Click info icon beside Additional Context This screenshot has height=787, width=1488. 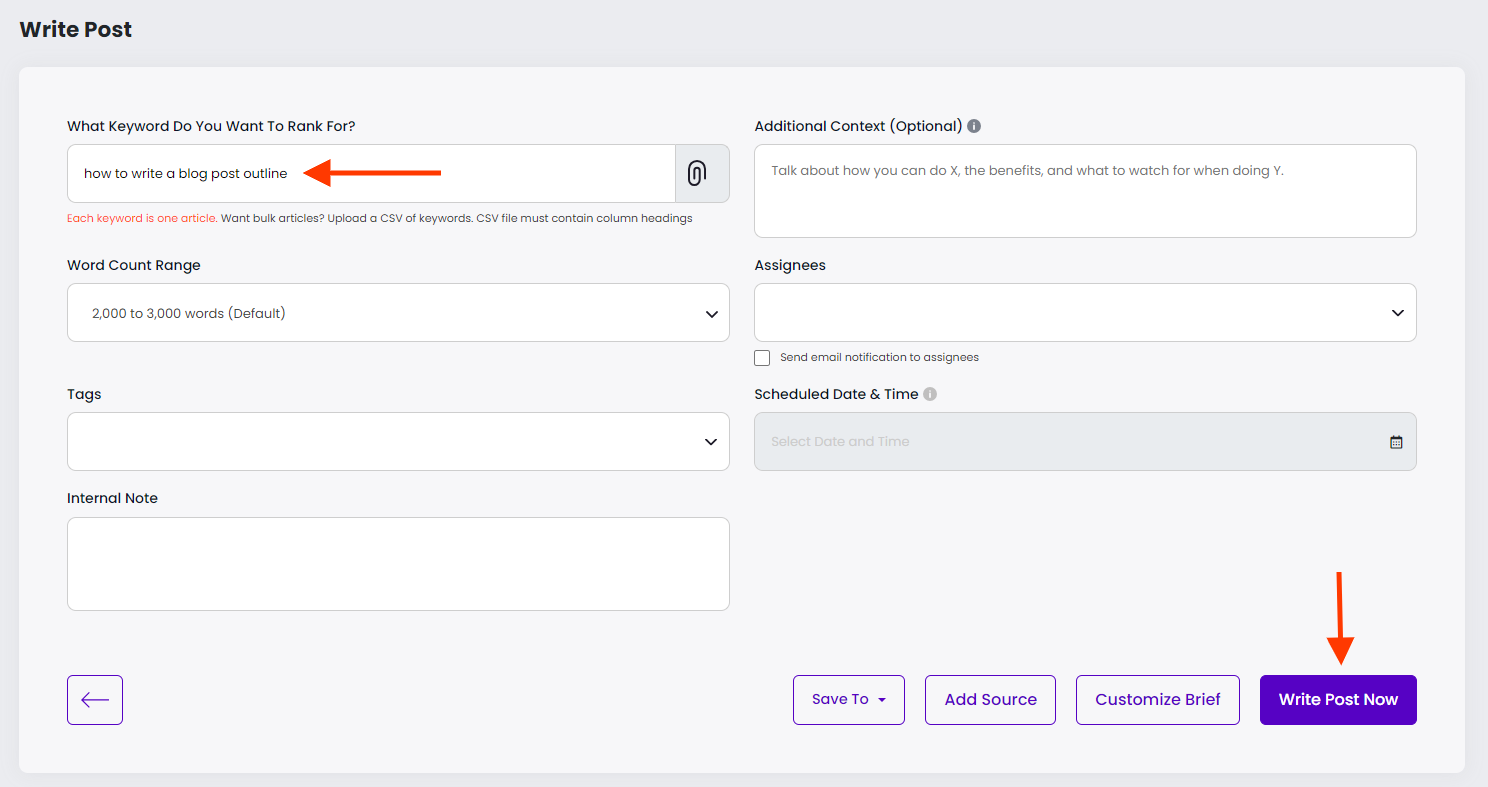974,126
